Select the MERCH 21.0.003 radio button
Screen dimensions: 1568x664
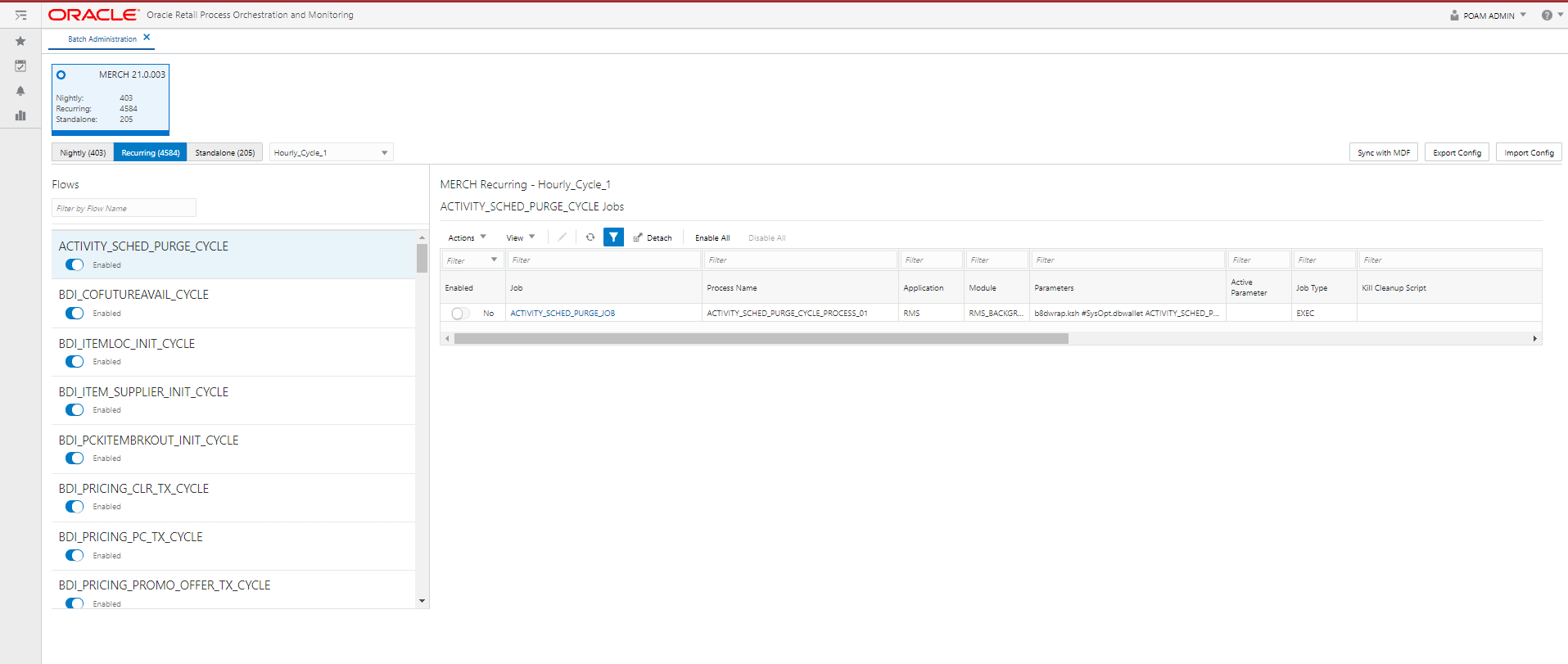pos(61,75)
